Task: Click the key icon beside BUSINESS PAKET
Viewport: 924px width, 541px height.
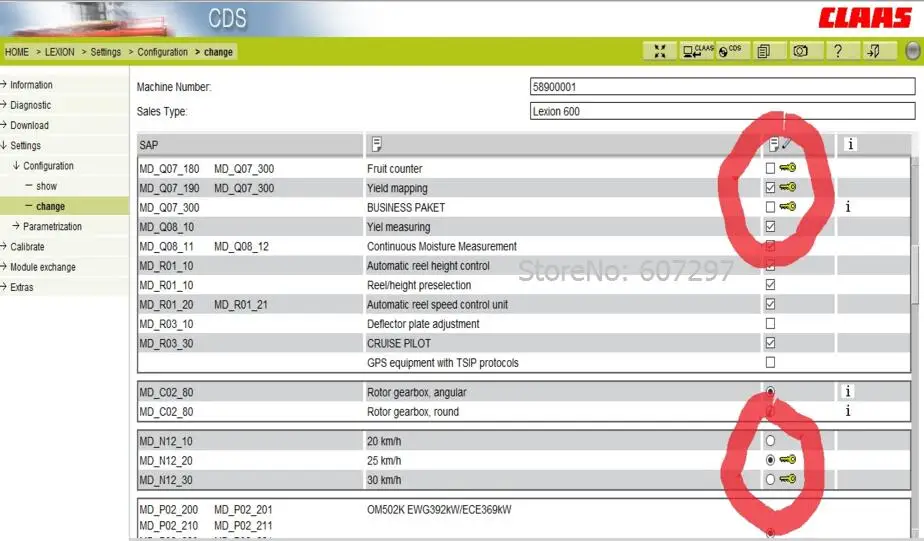Action: [788, 207]
